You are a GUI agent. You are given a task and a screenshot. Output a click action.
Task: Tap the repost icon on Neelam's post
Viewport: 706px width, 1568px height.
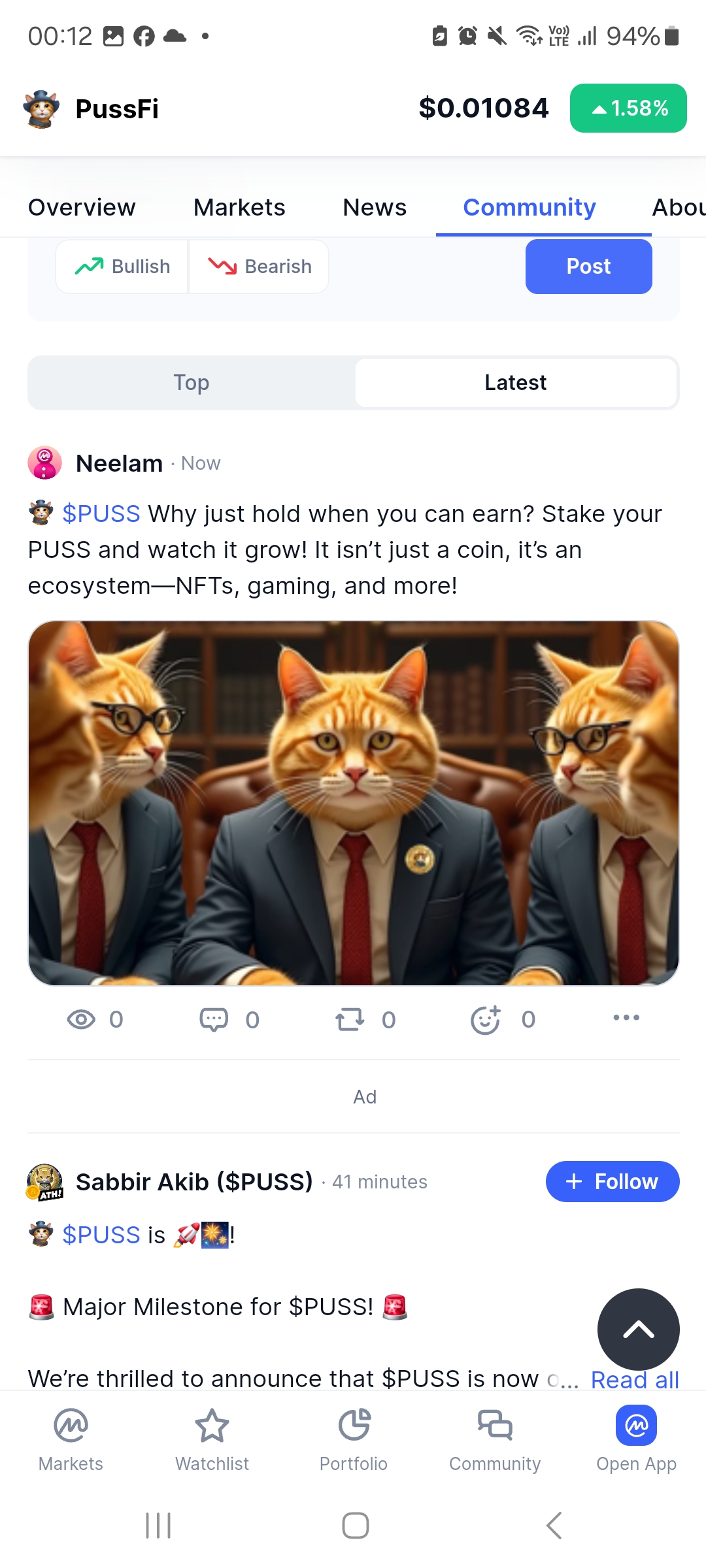(350, 1019)
